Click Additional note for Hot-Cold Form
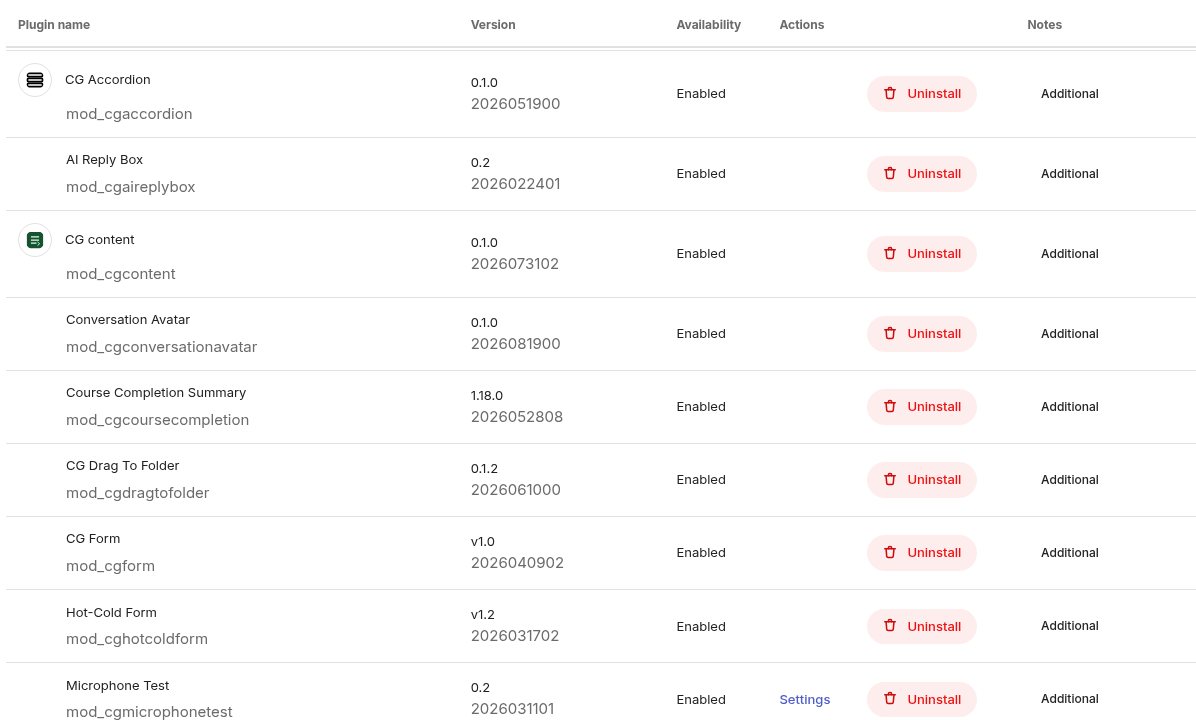 1069,625
